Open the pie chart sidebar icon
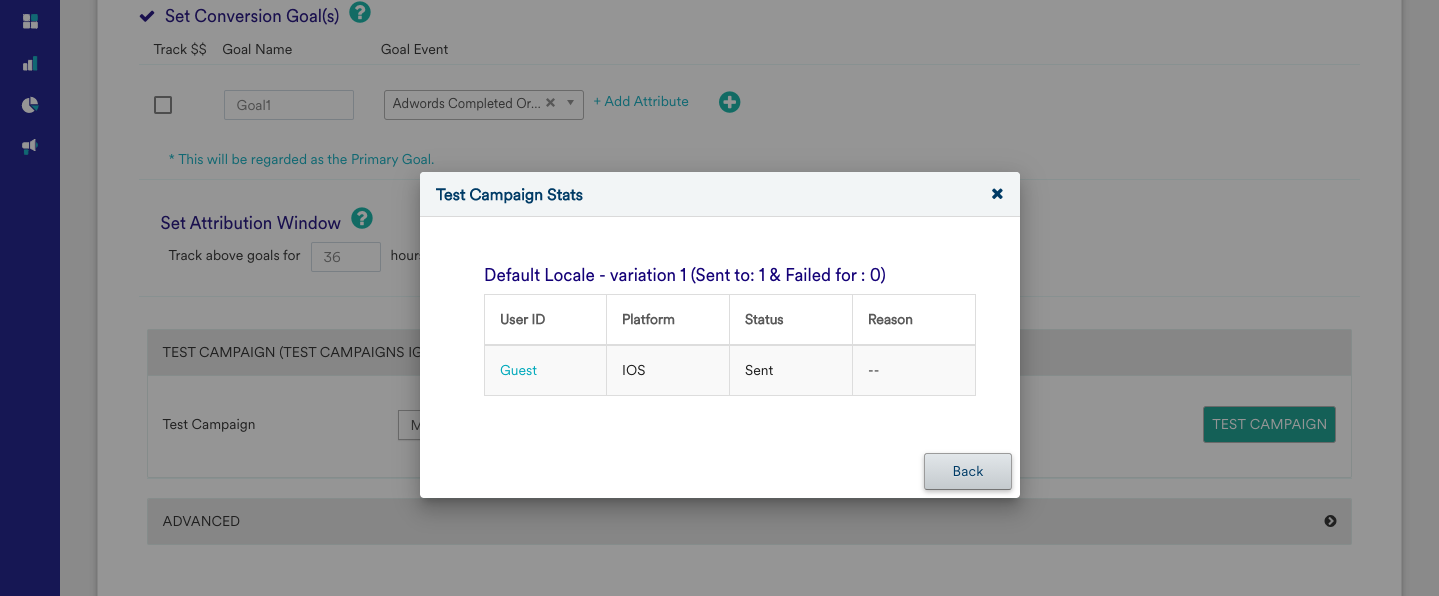Viewport: 1439px width, 596px height. pyautogui.click(x=30, y=105)
